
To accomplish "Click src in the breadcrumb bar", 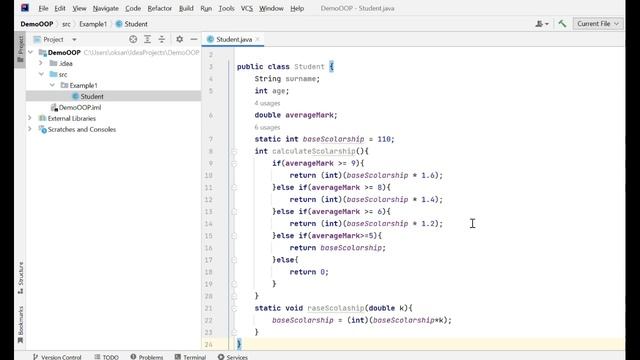I will point(66,24).
